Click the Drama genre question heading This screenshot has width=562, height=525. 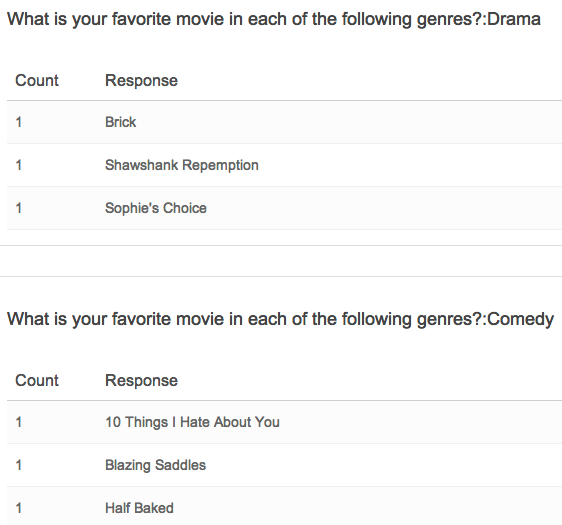(x=274, y=20)
